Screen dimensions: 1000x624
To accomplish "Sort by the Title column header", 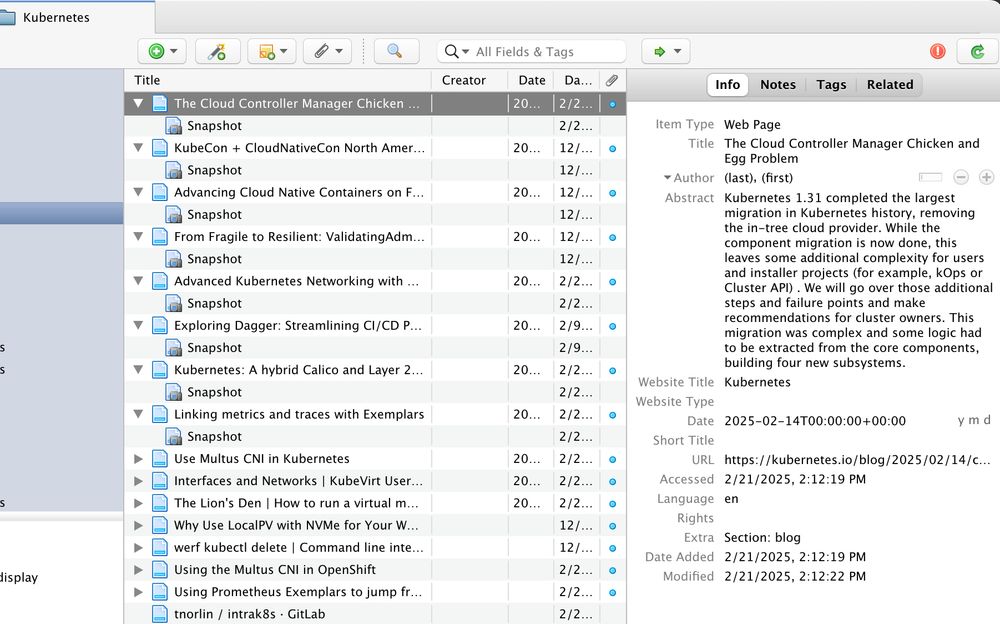I will (x=278, y=80).
